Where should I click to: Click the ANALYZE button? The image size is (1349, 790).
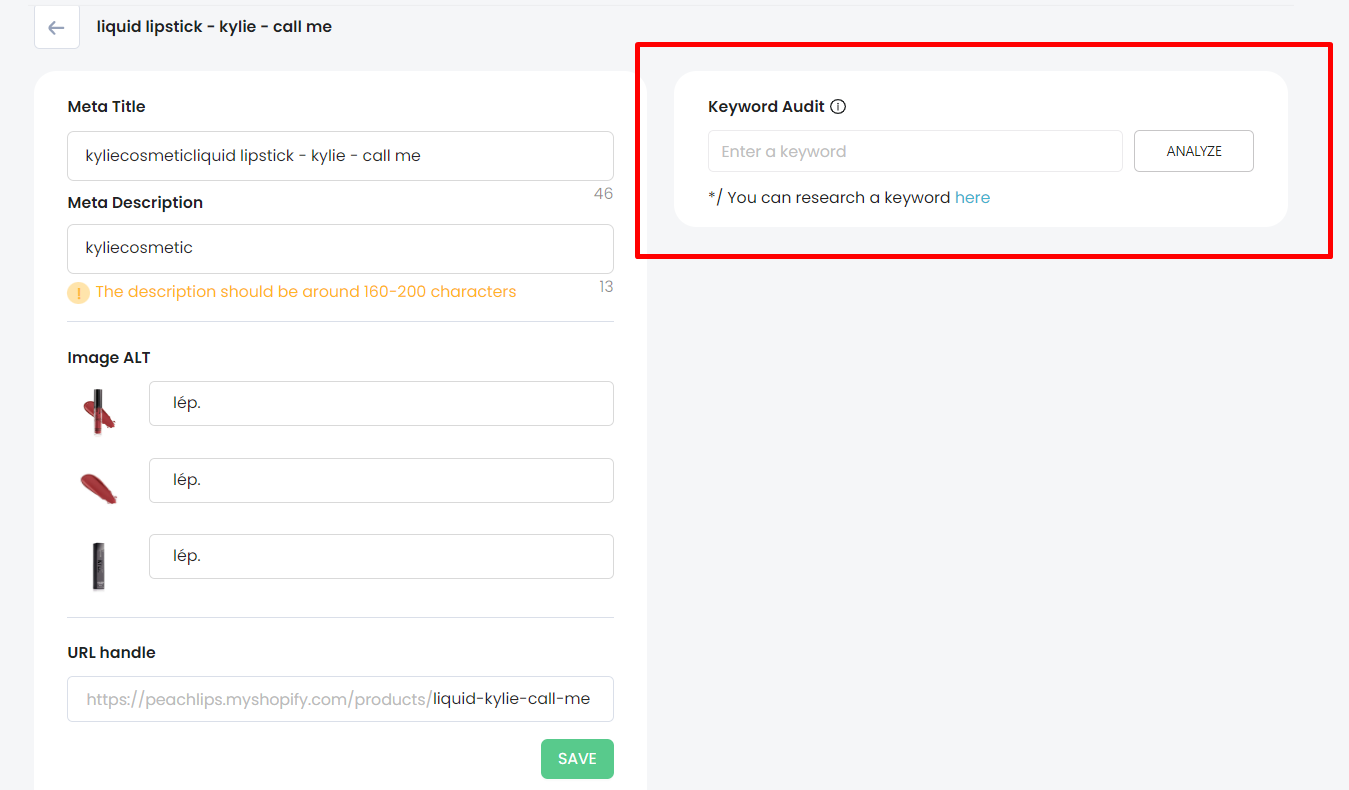(x=1194, y=151)
